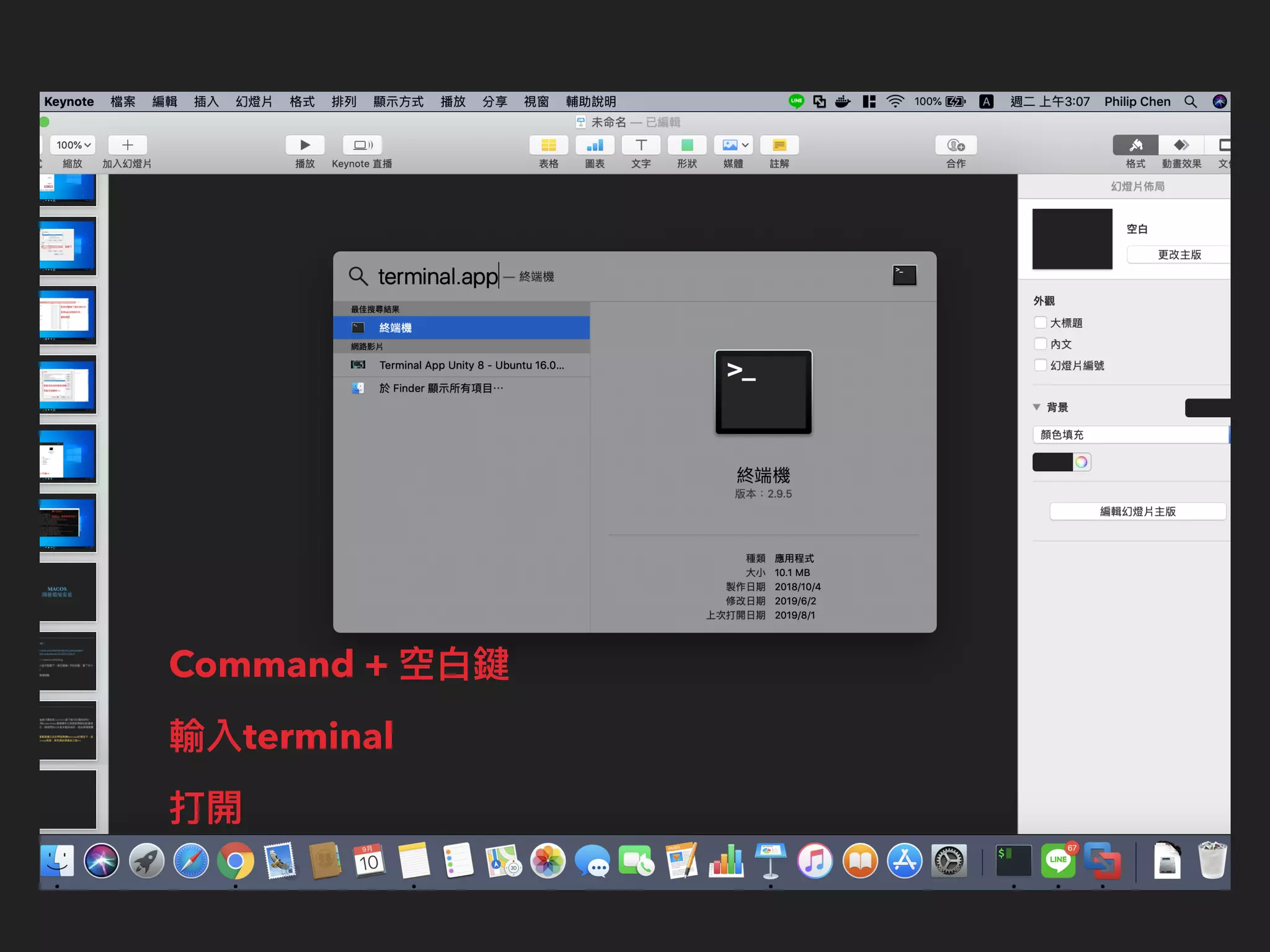Open iBooks from the dock
1270x952 pixels.
pyautogui.click(x=859, y=861)
